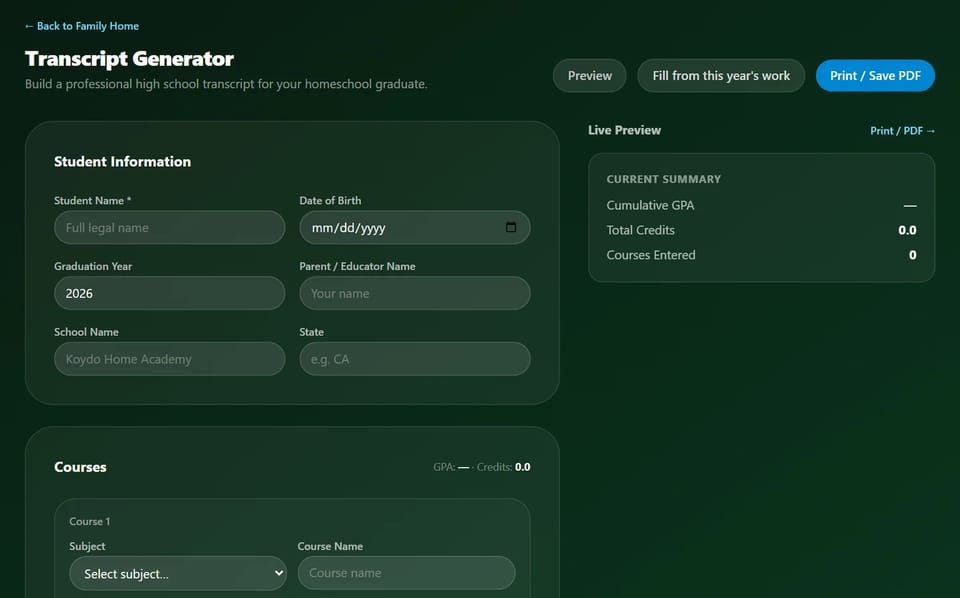960x598 pixels.
Task: Click the Course Name input in Course 1
Action: [407, 573]
